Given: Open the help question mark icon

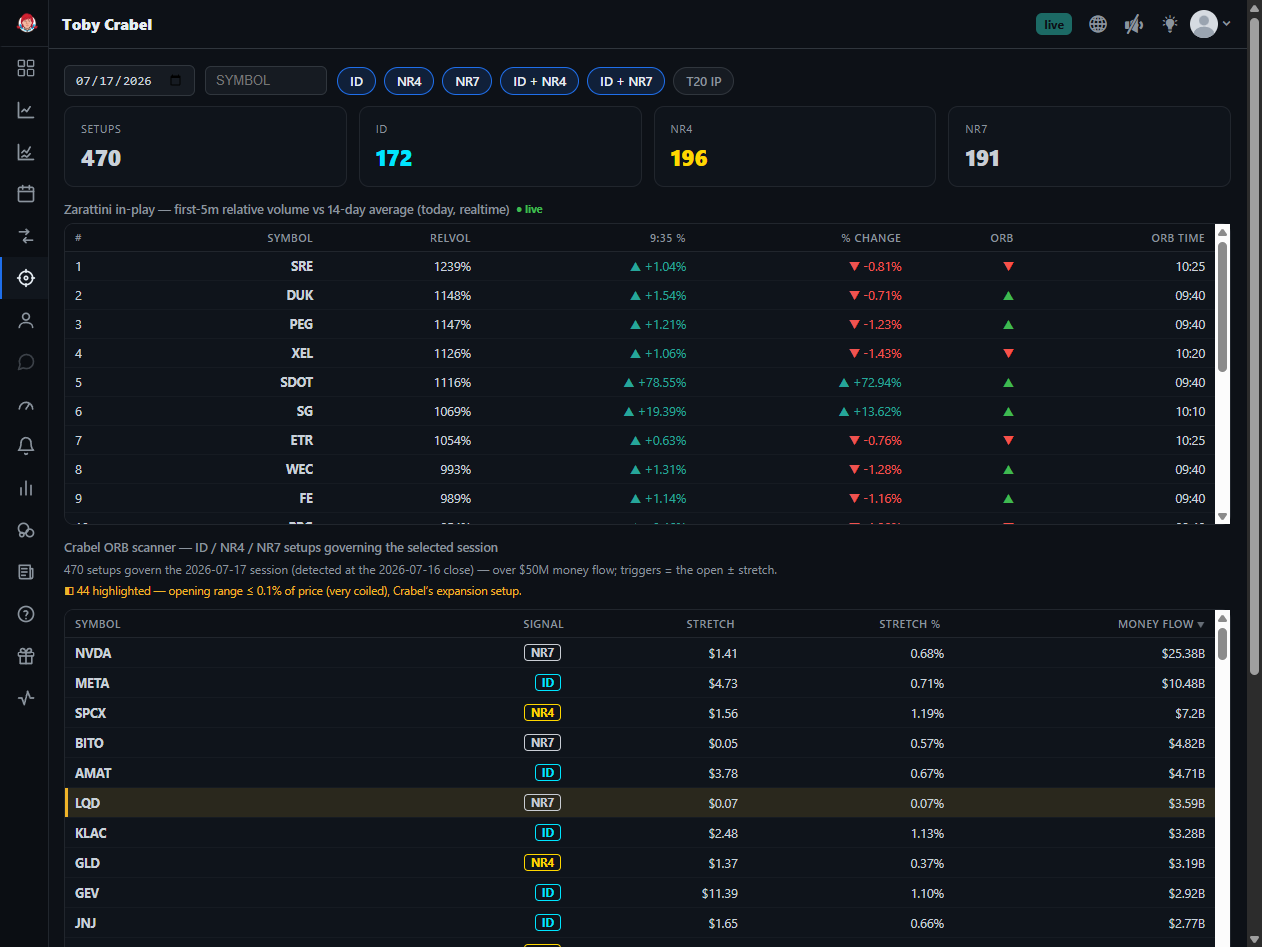Looking at the screenshot, I should pos(26,614).
